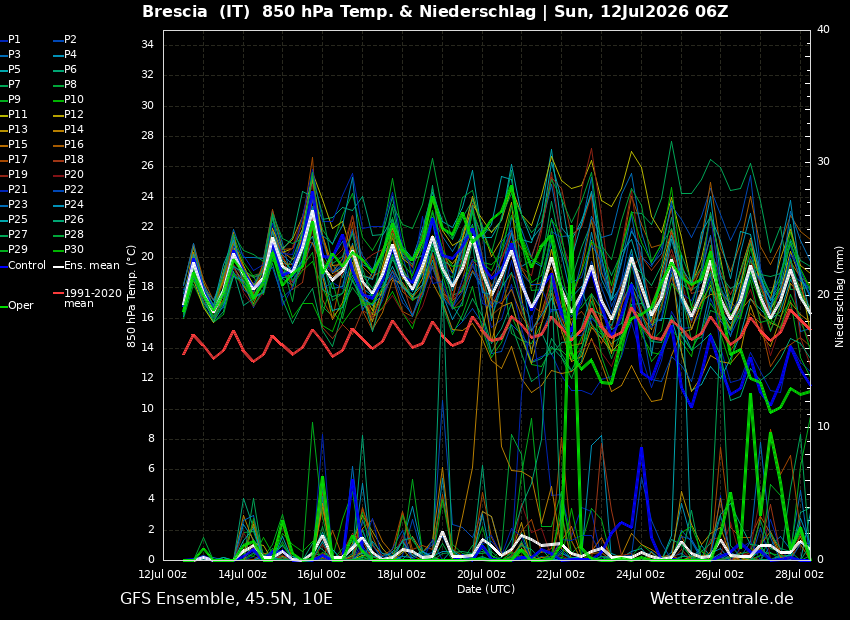Select the 16Jul 00z axis label
The height and width of the screenshot is (620, 850).
(322, 574)
